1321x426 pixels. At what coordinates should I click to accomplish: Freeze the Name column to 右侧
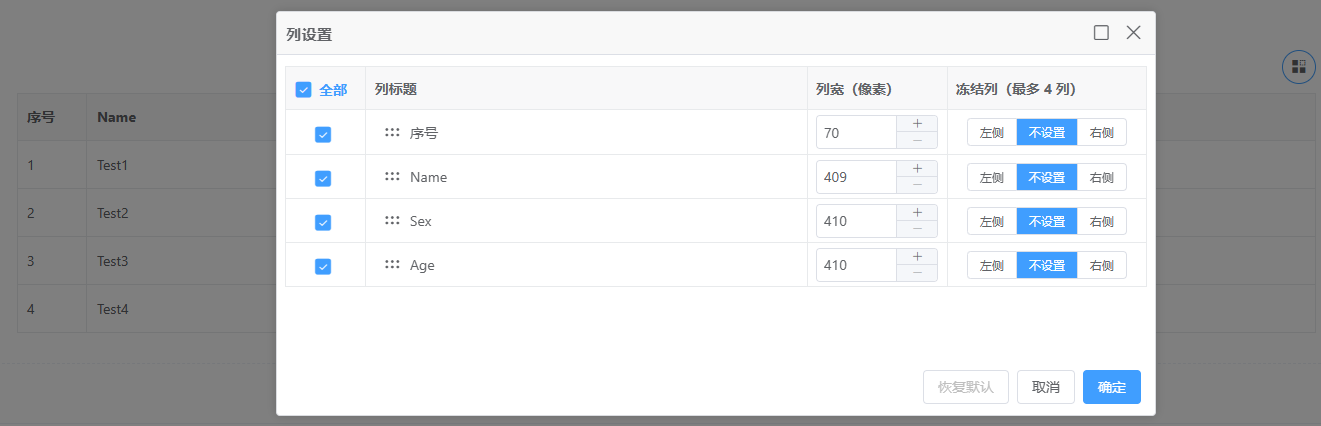point(1102,177)
